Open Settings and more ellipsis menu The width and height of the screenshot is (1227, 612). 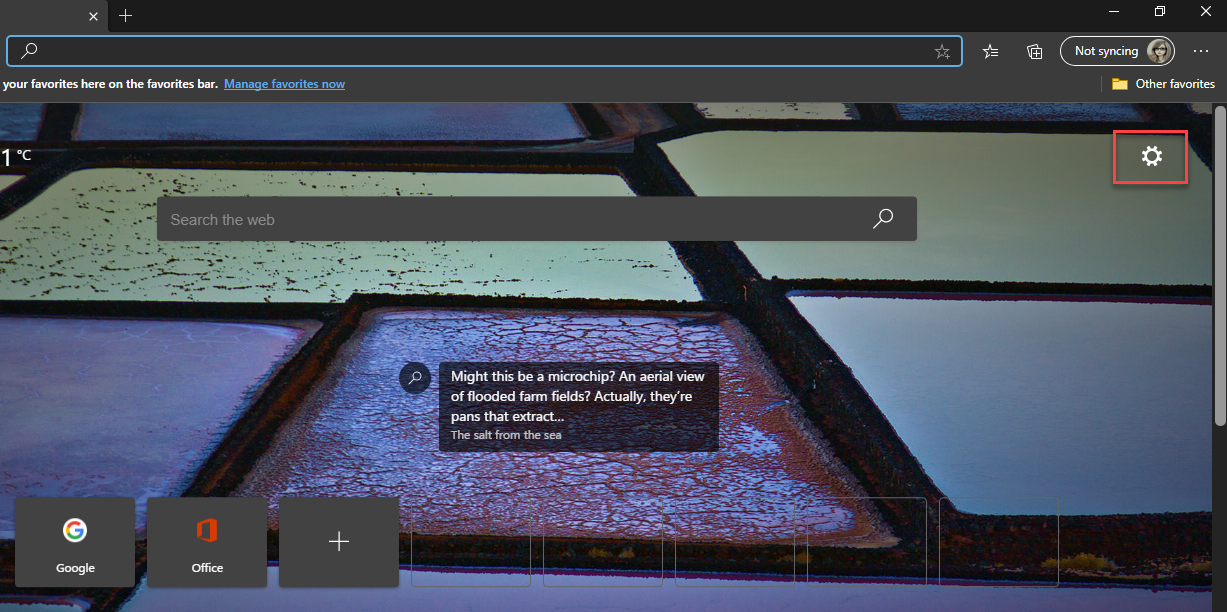1201,51
